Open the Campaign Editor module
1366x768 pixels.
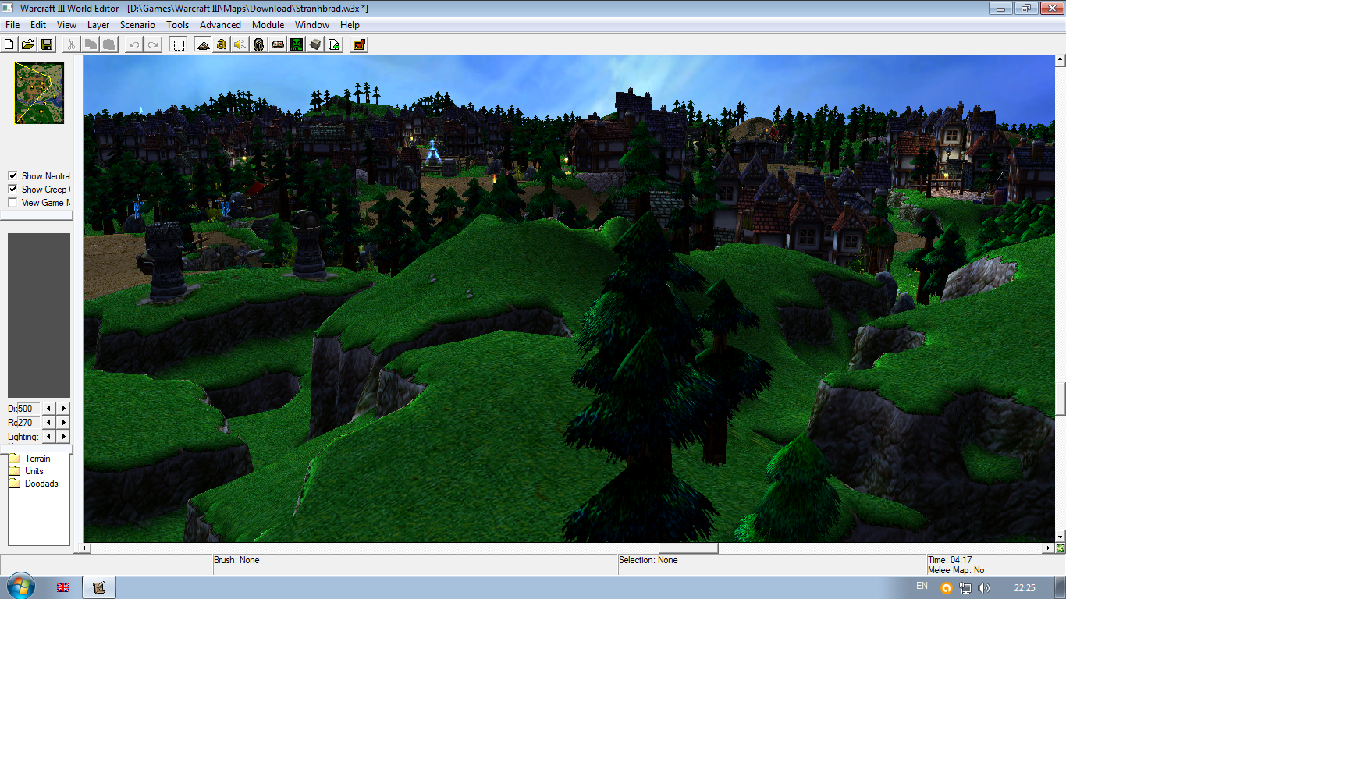coord(278,44)
